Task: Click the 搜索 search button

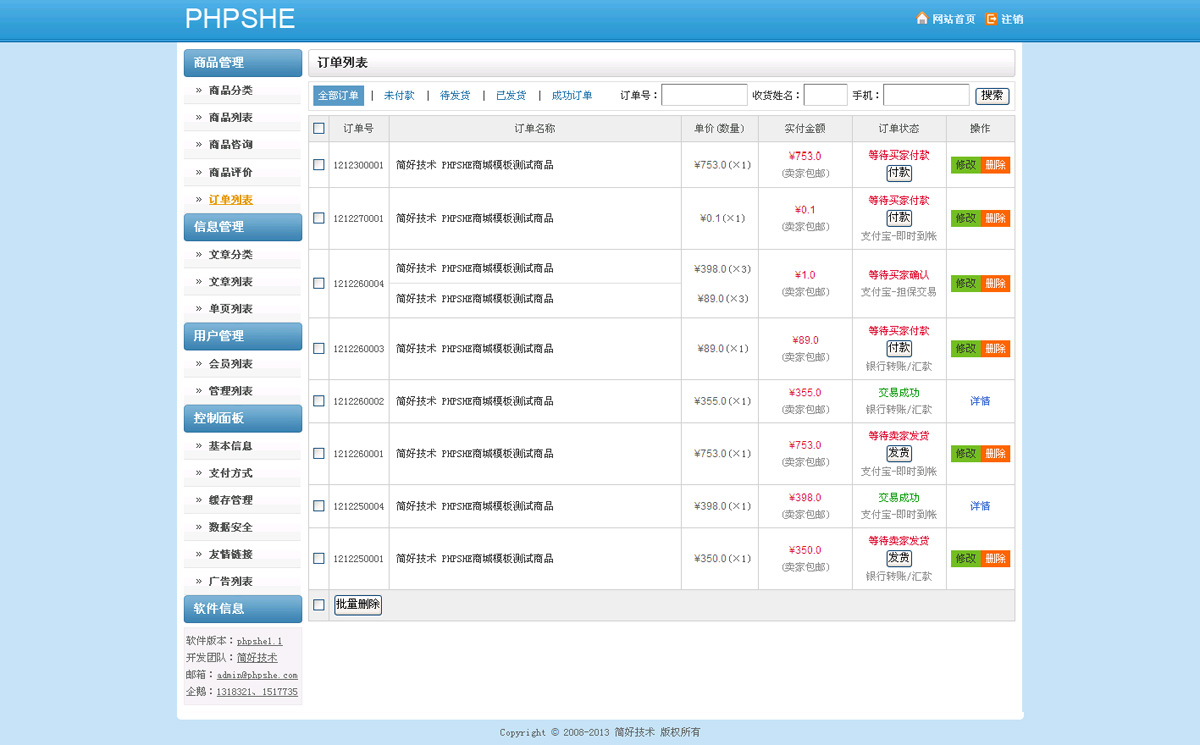Action: point(992,94)
